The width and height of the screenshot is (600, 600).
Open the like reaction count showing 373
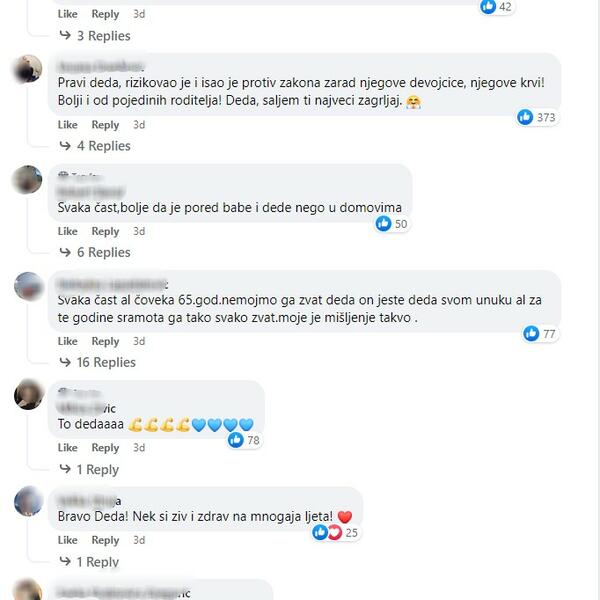coord(536,117)
